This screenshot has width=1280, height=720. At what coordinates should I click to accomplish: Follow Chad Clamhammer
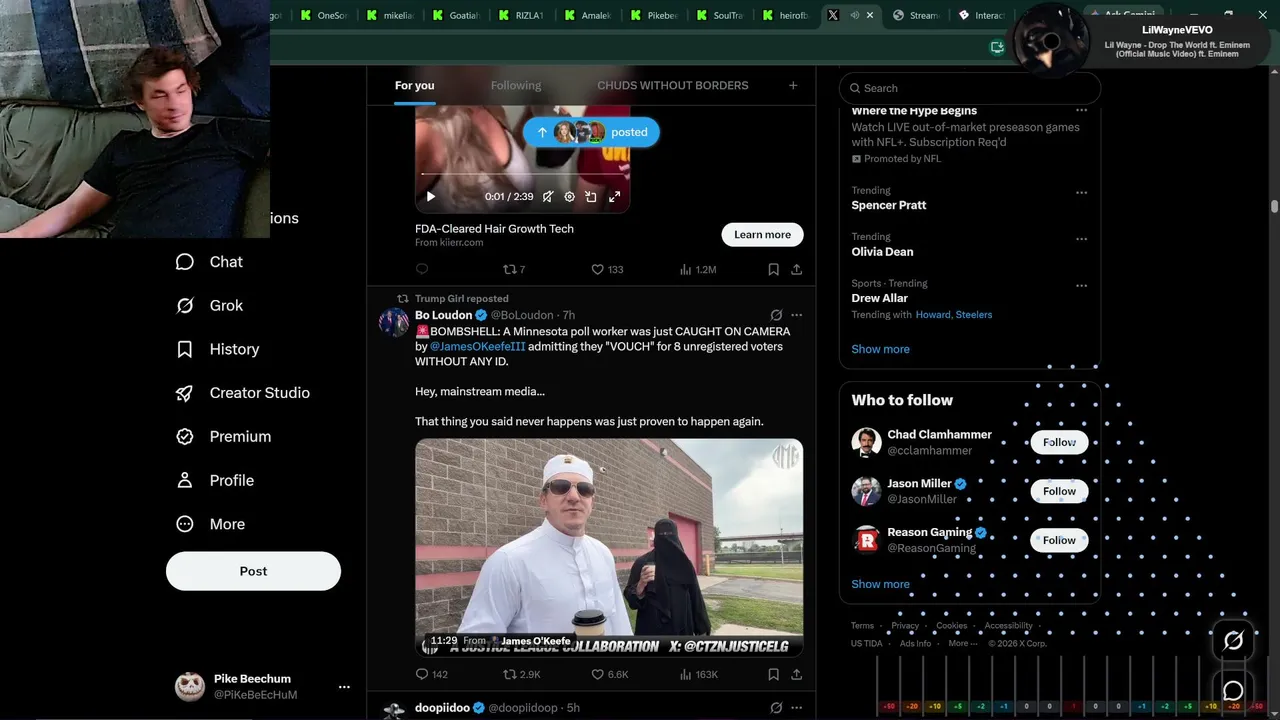click(1059, 443)
